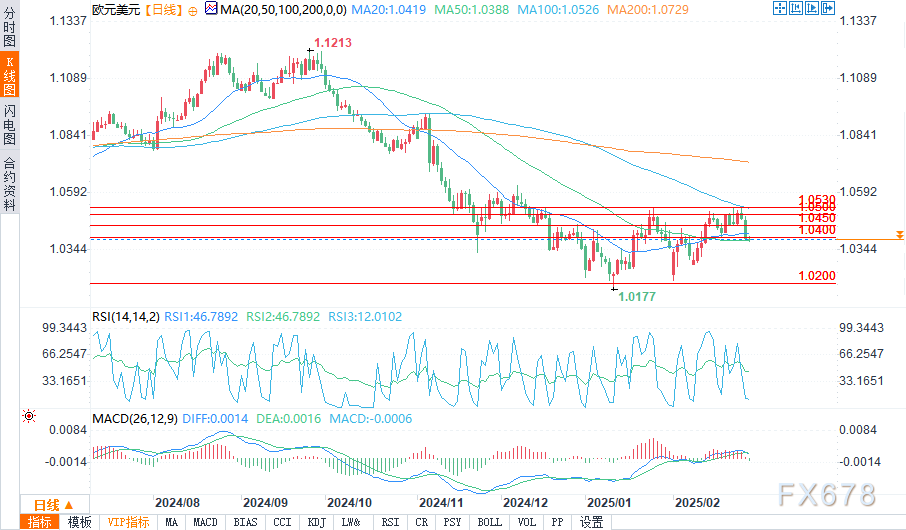The image size is (906, 530).
Task: Open the VIP指标 tab
Action: 128,522
